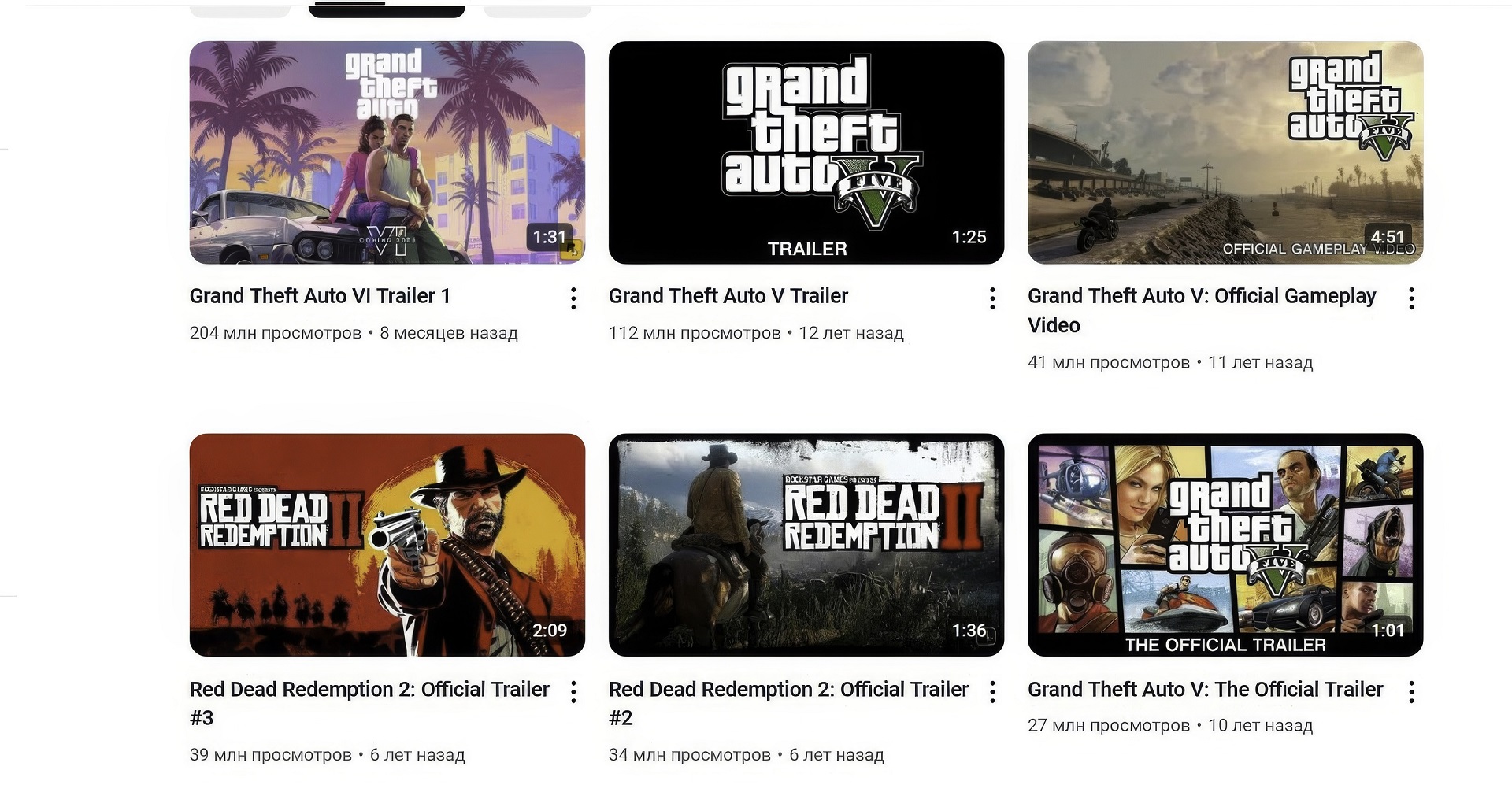Click the title "Grand Theft Auto V Trailer"
This screenshot has width=1512, height=807.
pyautogui.click(x=728, y=296)
